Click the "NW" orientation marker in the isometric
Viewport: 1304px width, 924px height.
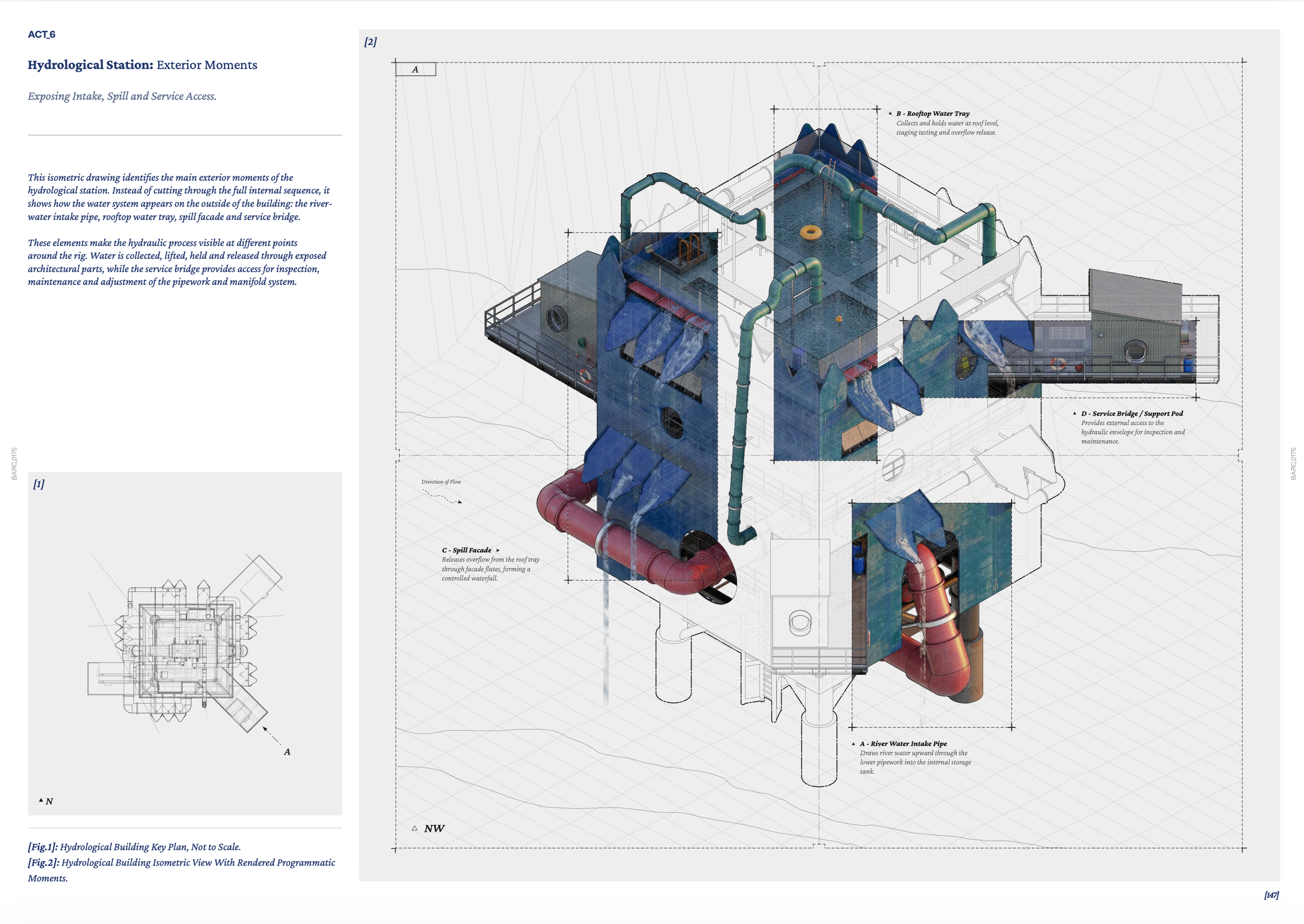pos(429,829)
